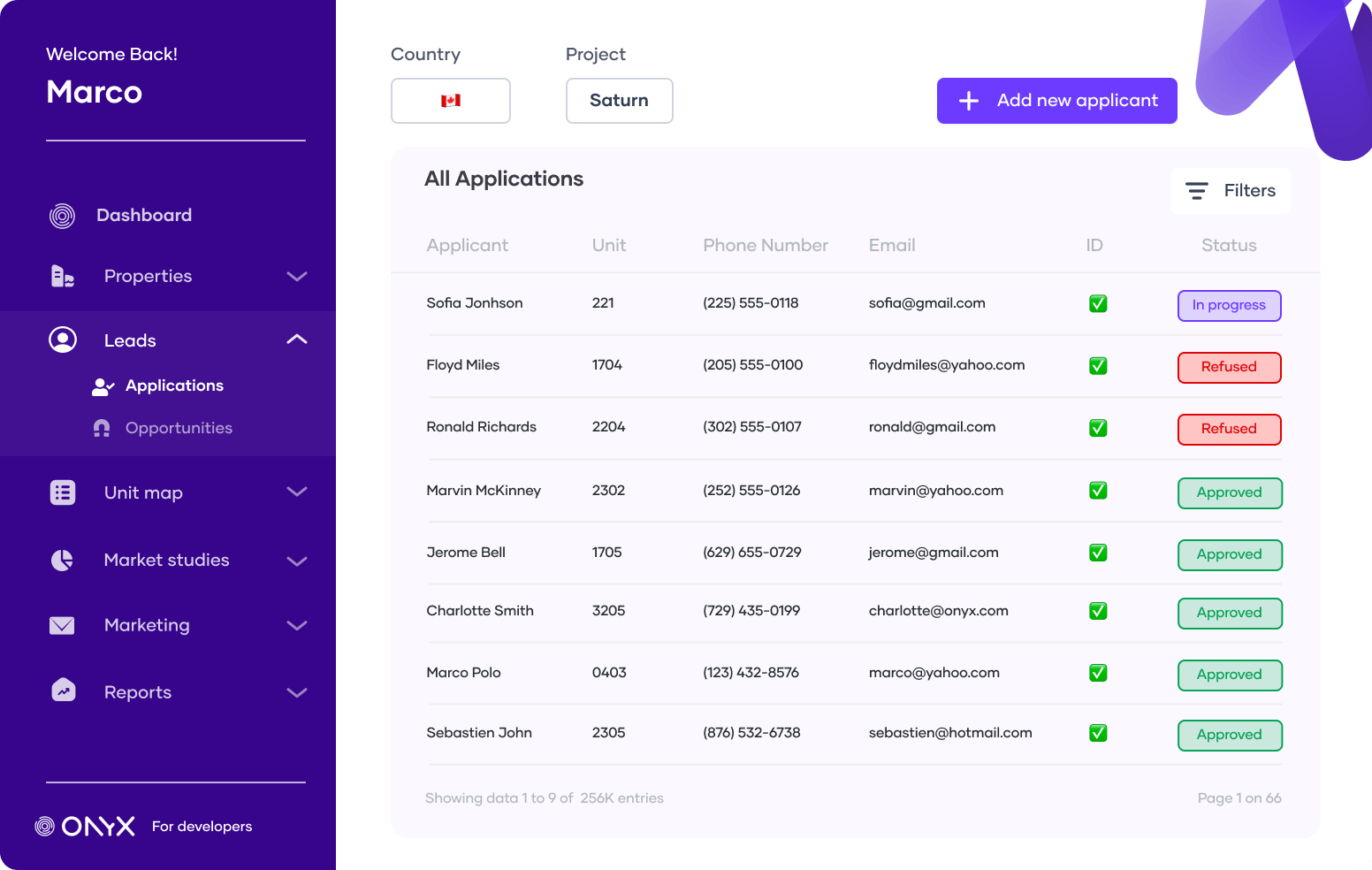1372x870 pixels.
Task: Click Add new applicant
Action: click(1056, 101)
